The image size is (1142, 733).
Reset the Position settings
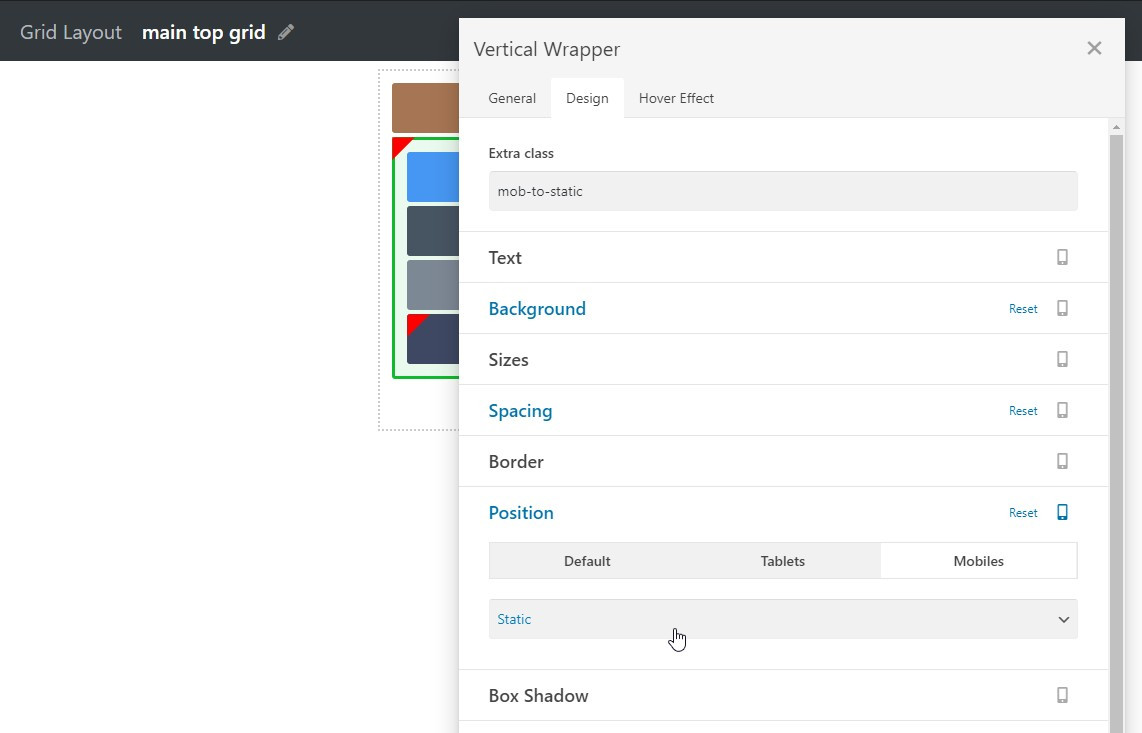coord(1023,513)
